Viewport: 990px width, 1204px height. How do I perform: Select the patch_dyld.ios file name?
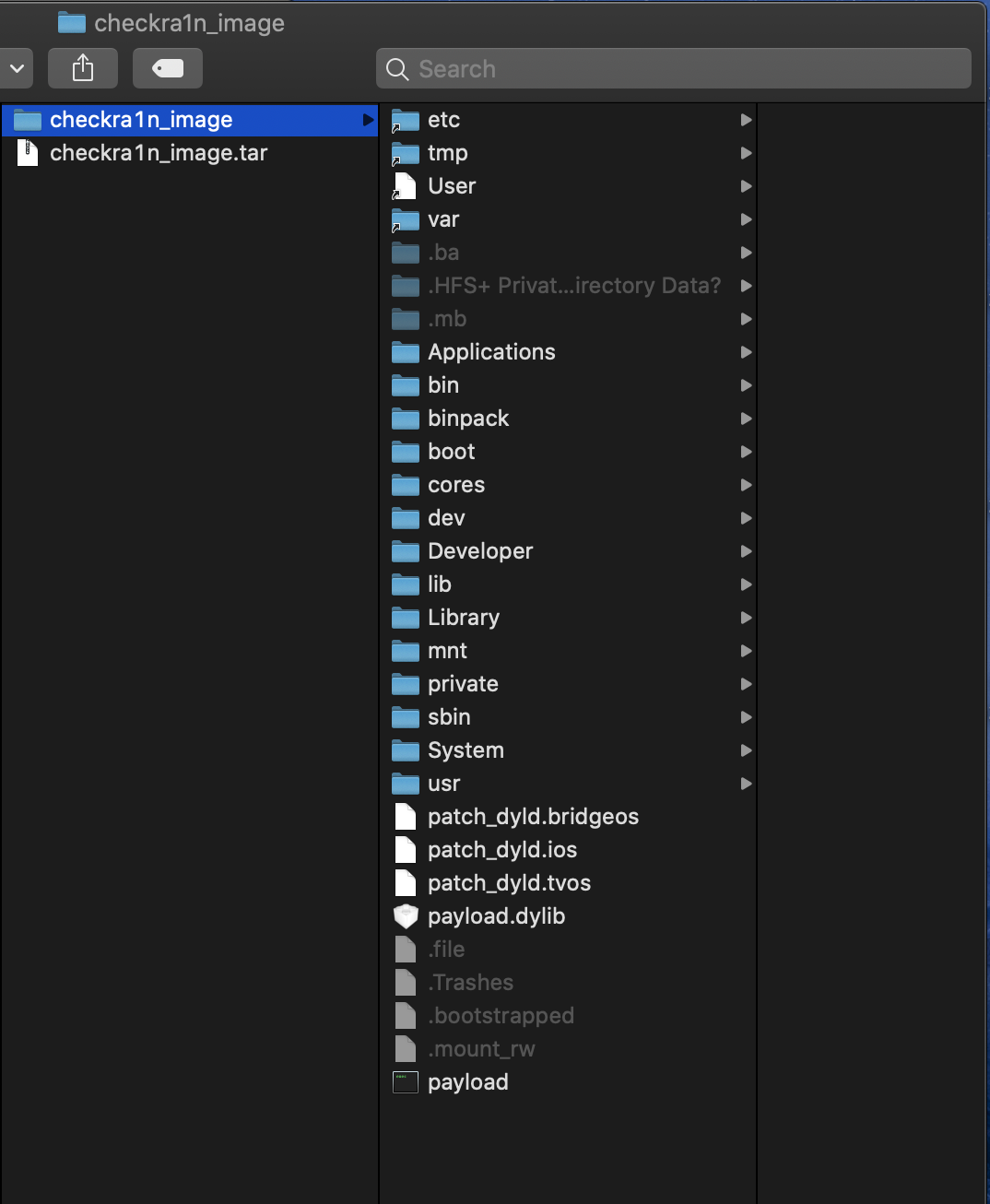[502, 850]
